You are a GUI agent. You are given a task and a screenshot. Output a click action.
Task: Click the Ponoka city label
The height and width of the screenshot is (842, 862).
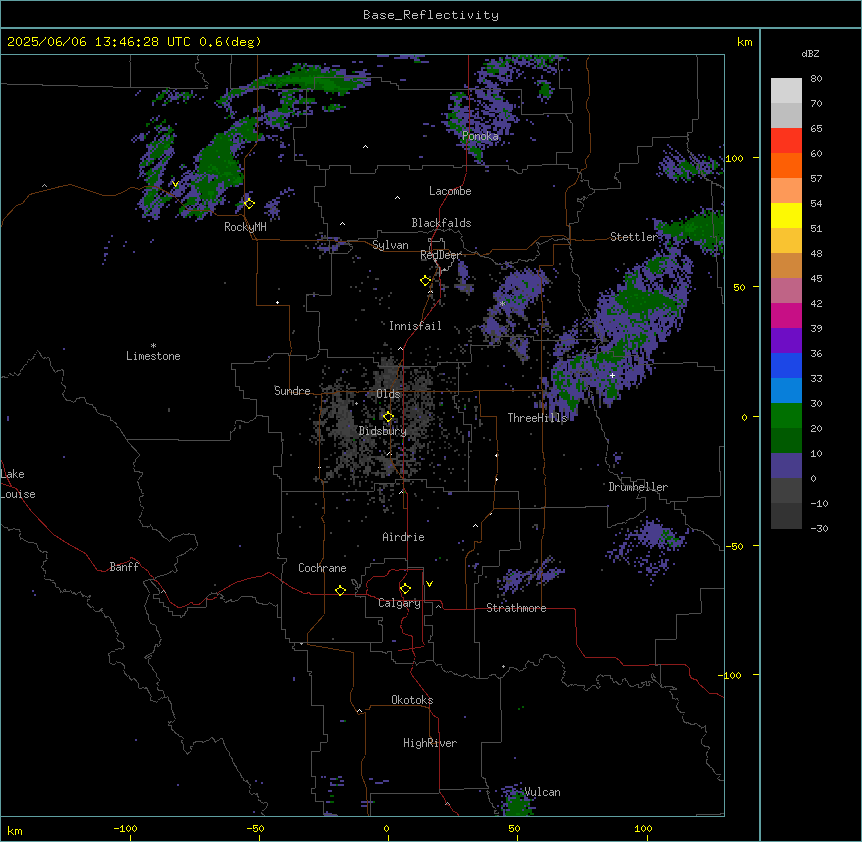(480, 136)
